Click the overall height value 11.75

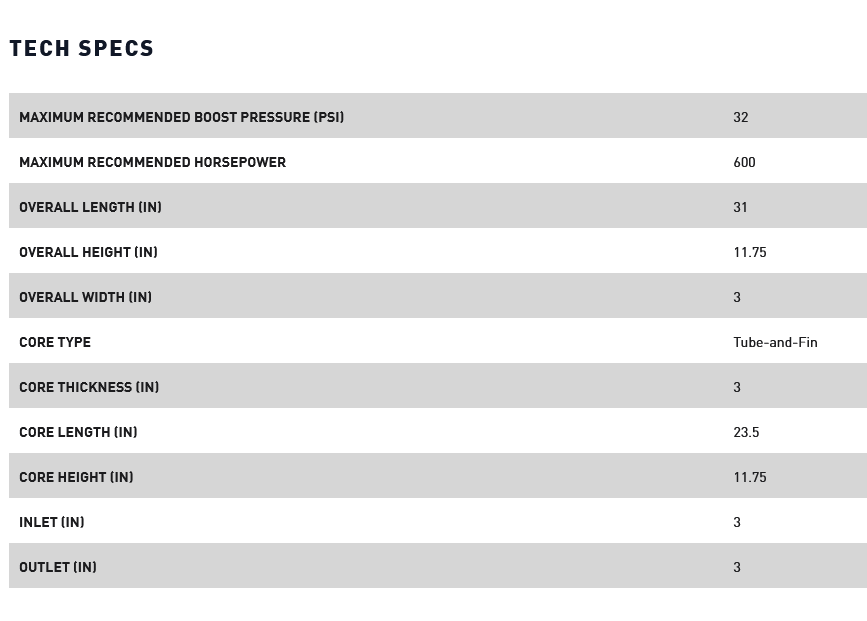click(749, 252)
